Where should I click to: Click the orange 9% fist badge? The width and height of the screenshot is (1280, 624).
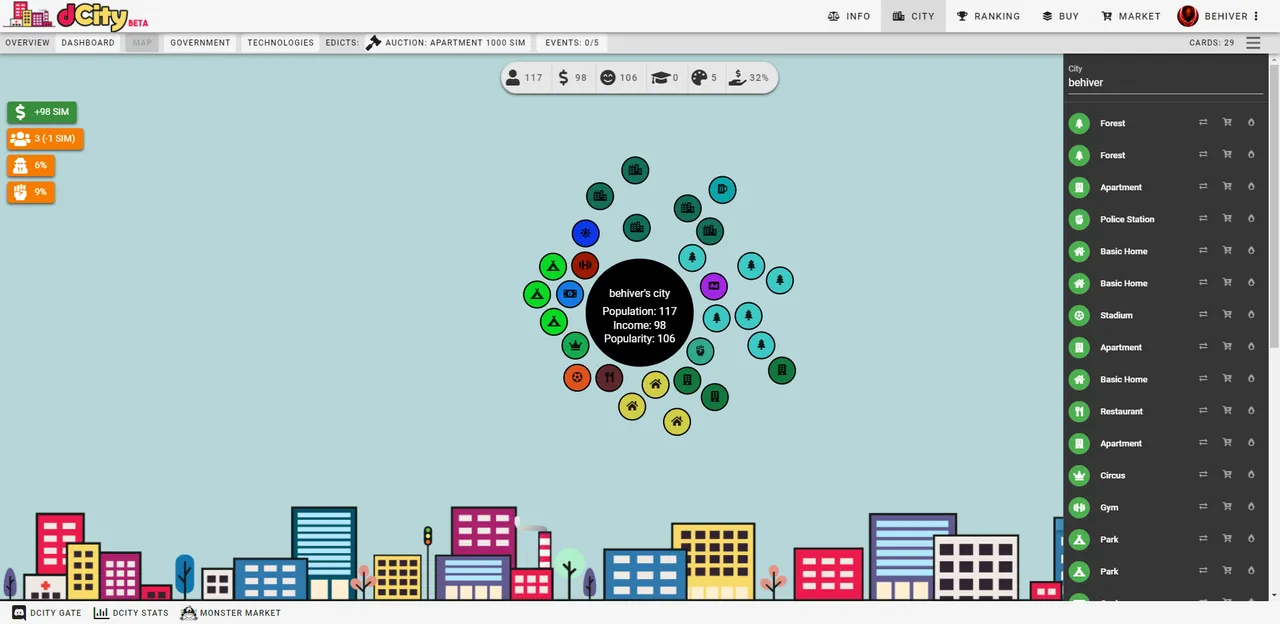(x=31, y=191)
